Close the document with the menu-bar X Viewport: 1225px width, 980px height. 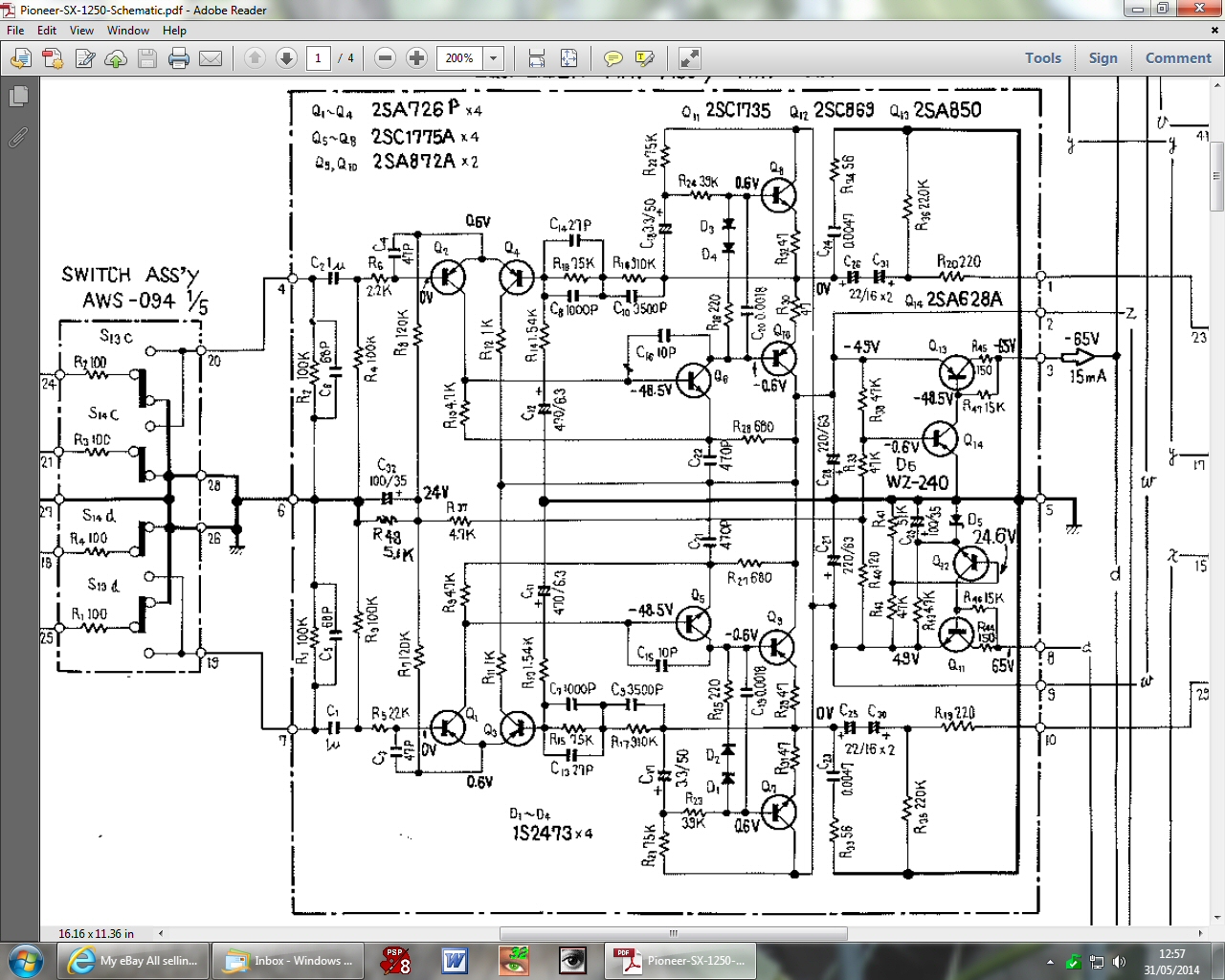pos(1215,30)
